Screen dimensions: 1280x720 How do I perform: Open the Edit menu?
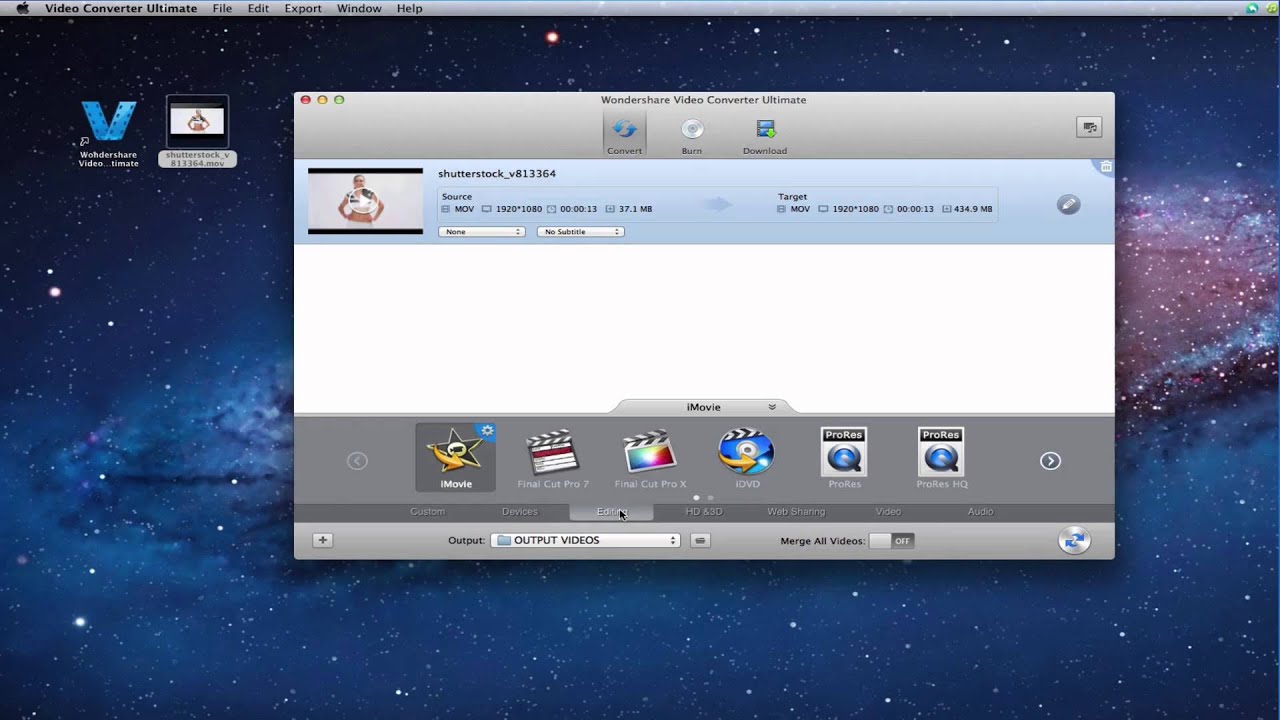click(258, 8)
